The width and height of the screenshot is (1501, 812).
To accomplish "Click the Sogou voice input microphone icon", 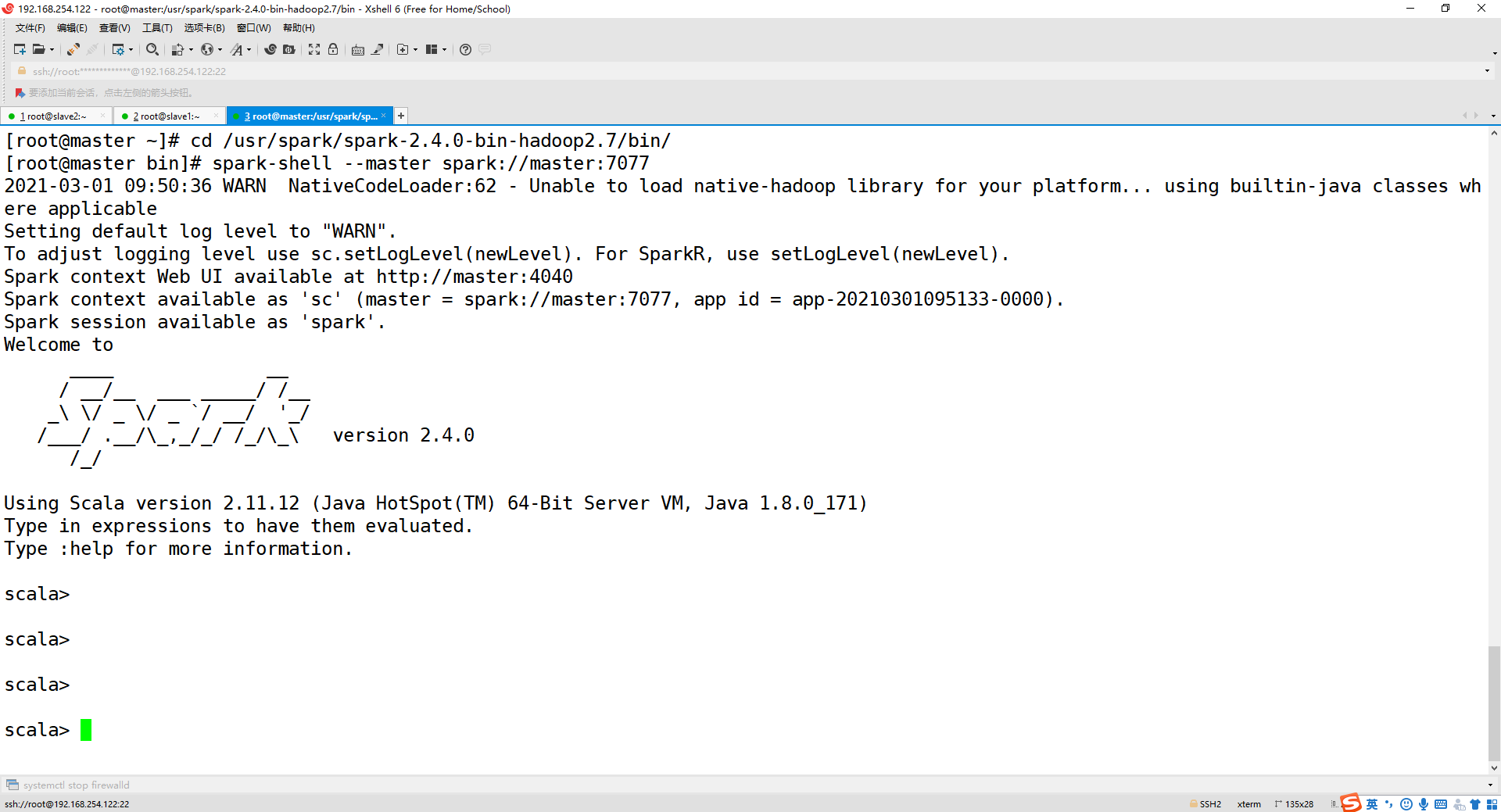I will click(1424, 804).
